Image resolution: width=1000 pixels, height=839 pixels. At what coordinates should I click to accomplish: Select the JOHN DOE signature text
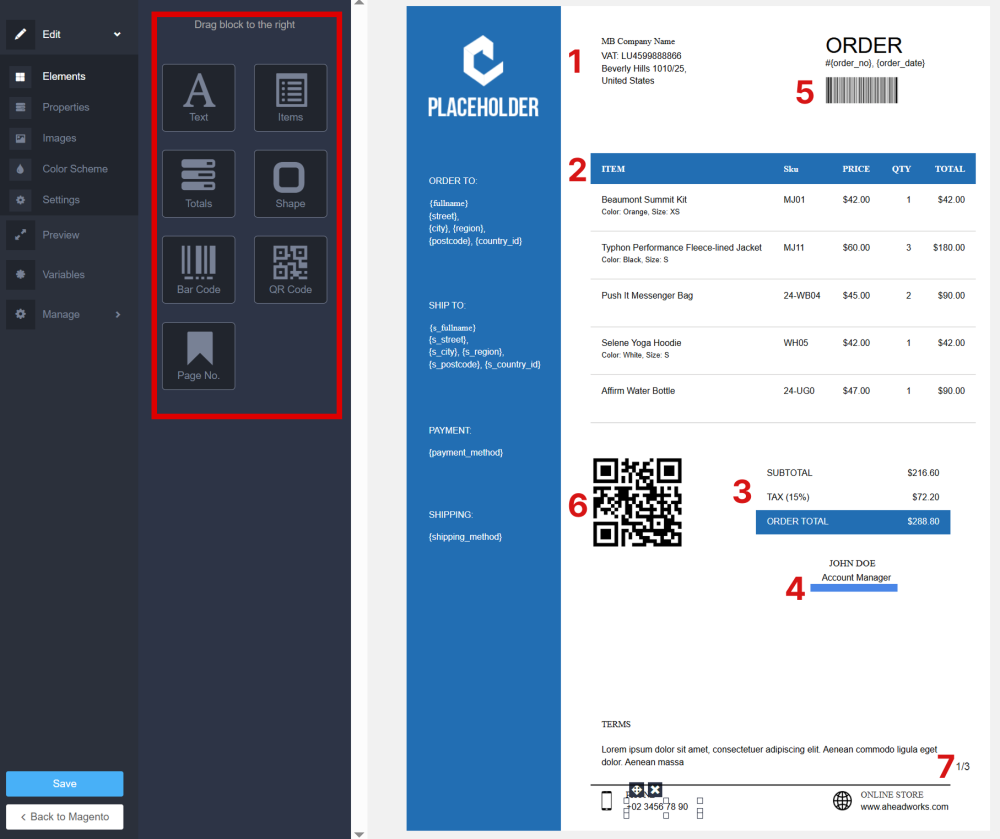coord(852,564)
